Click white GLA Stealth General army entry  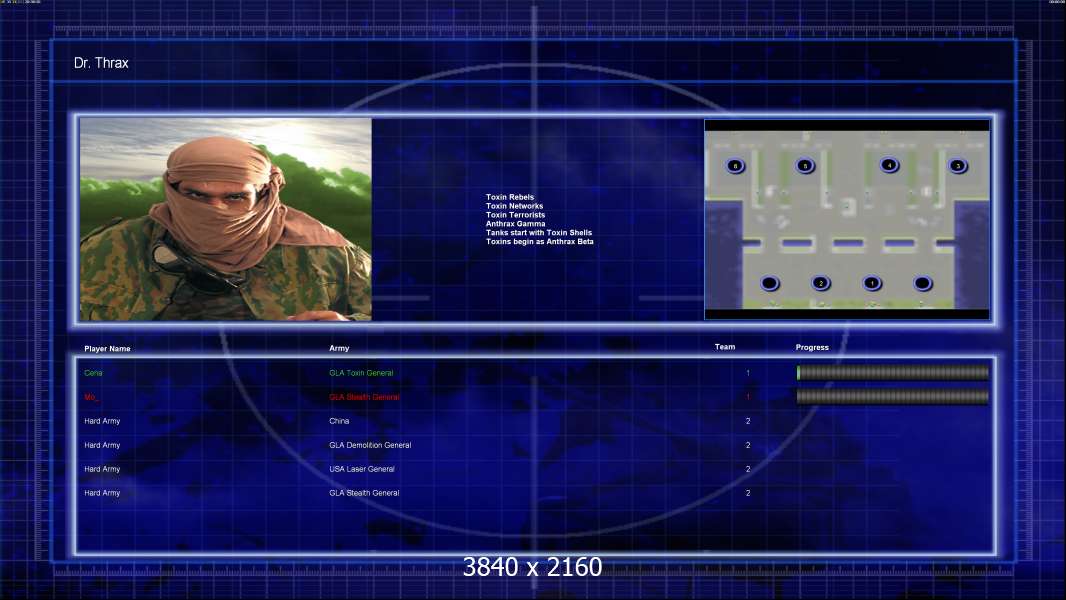(x=364, y=493)
